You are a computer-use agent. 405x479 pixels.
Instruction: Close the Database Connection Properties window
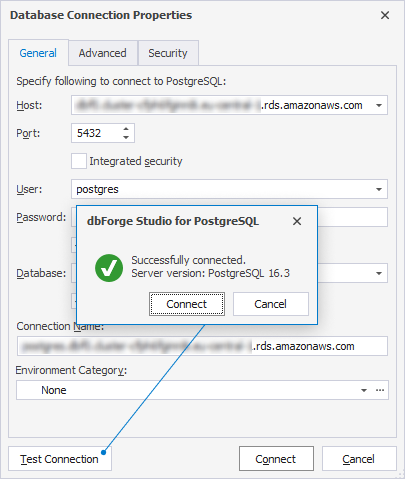coord(385,15)
